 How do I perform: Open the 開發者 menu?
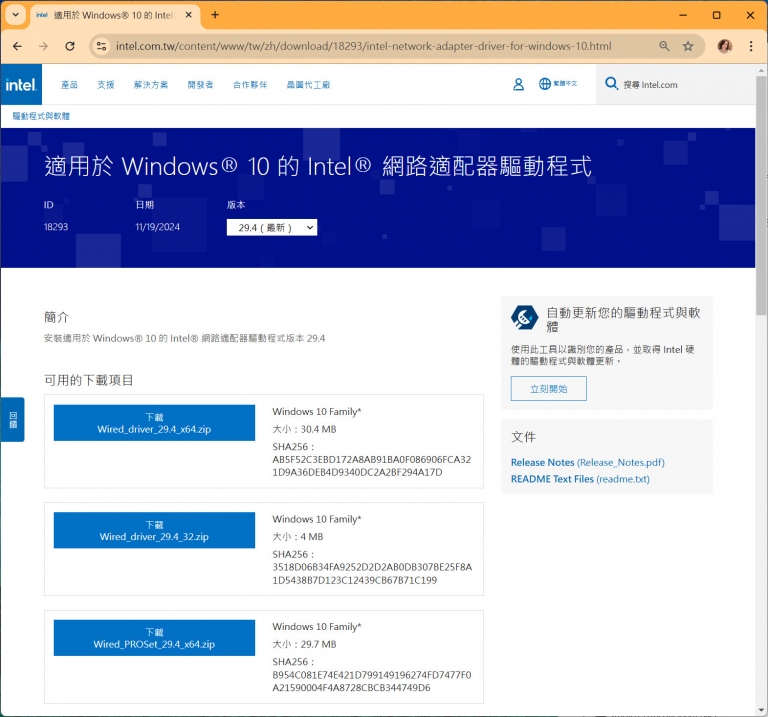[200, 85]
